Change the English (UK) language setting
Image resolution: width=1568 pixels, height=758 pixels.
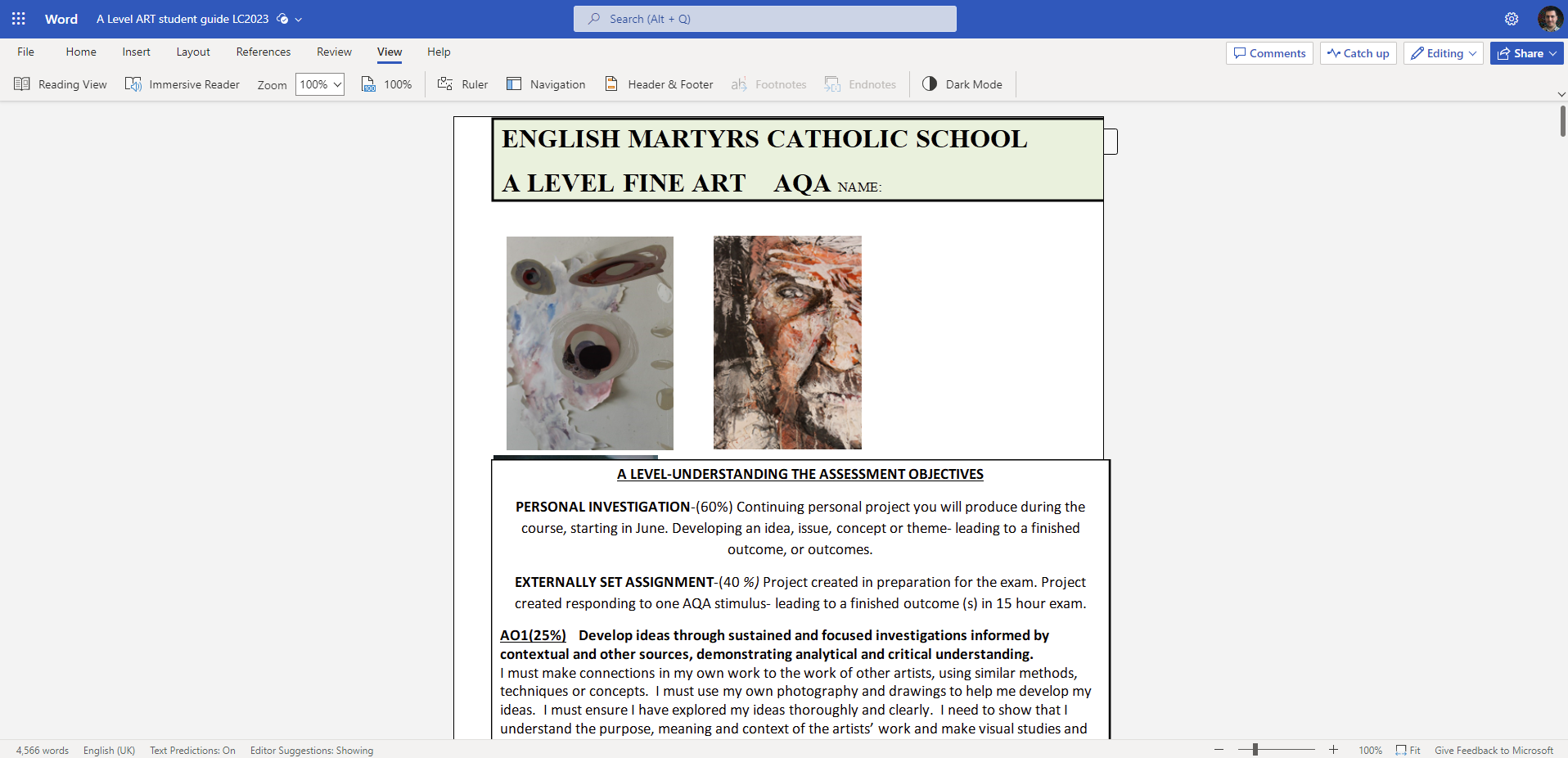click(109, 751)
